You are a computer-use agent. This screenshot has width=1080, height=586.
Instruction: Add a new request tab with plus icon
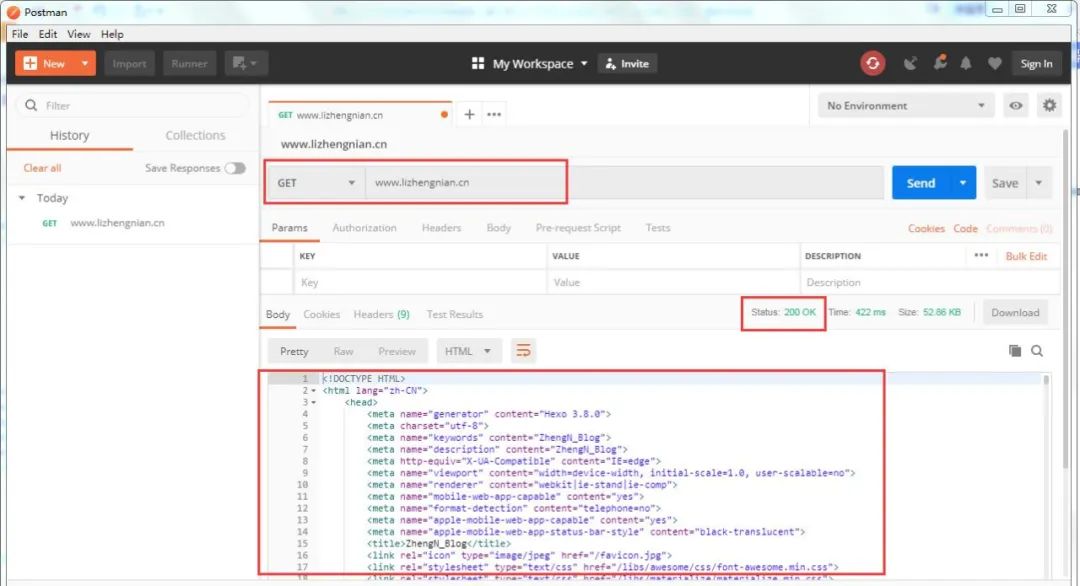469,114
